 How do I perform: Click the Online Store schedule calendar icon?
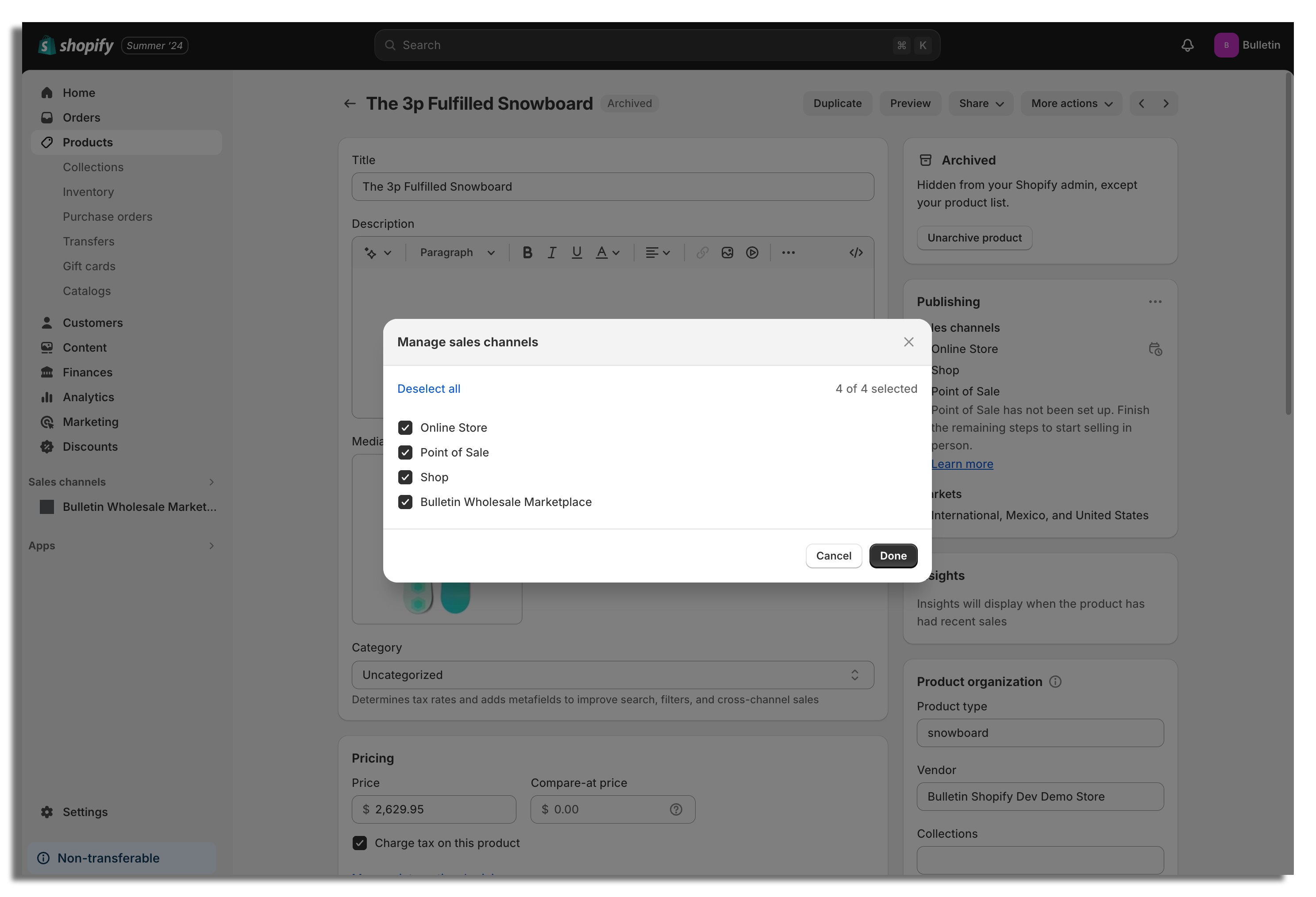coord(1154,349)
